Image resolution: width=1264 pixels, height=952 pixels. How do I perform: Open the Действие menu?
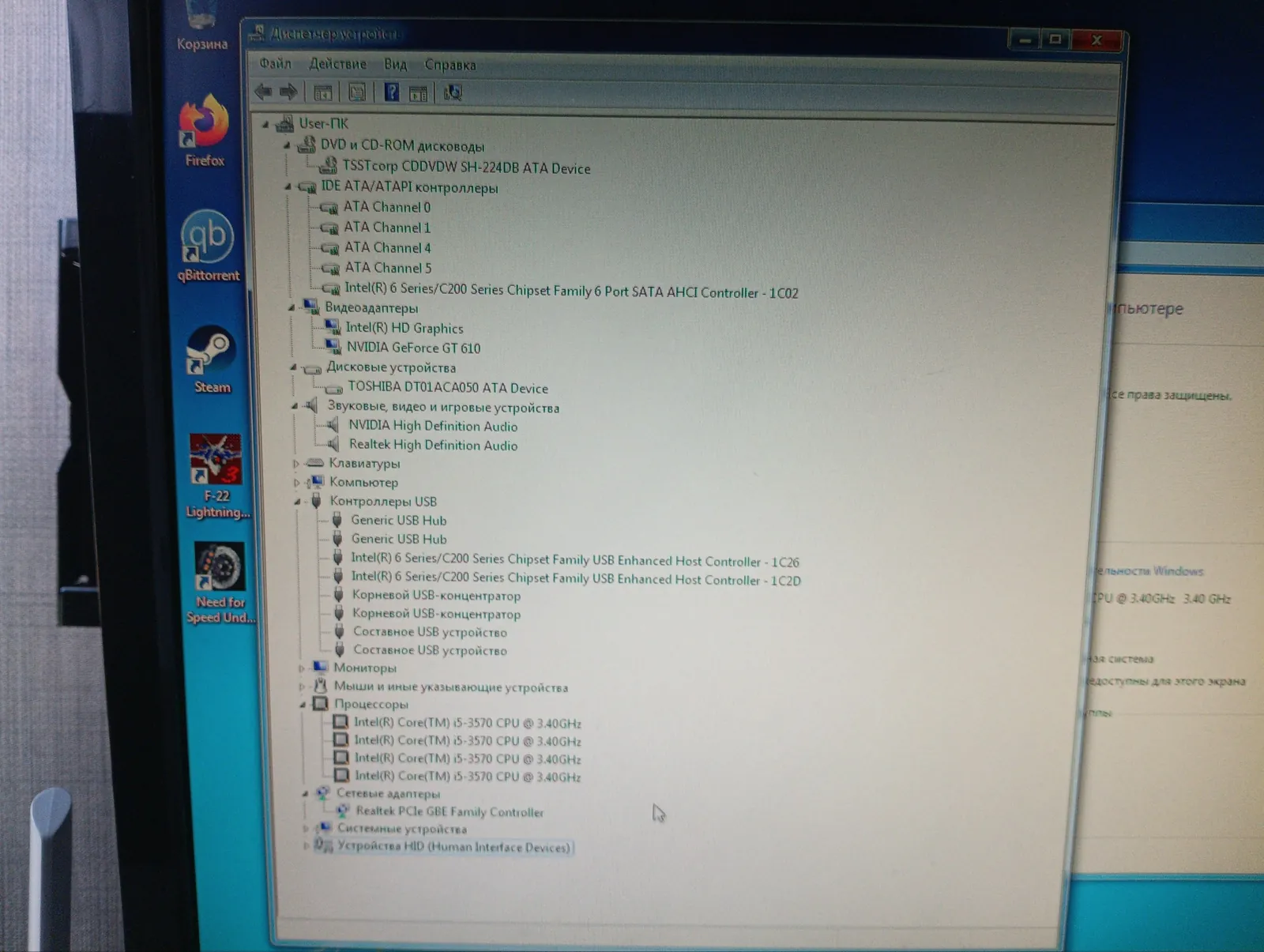(x=338, y=64)
